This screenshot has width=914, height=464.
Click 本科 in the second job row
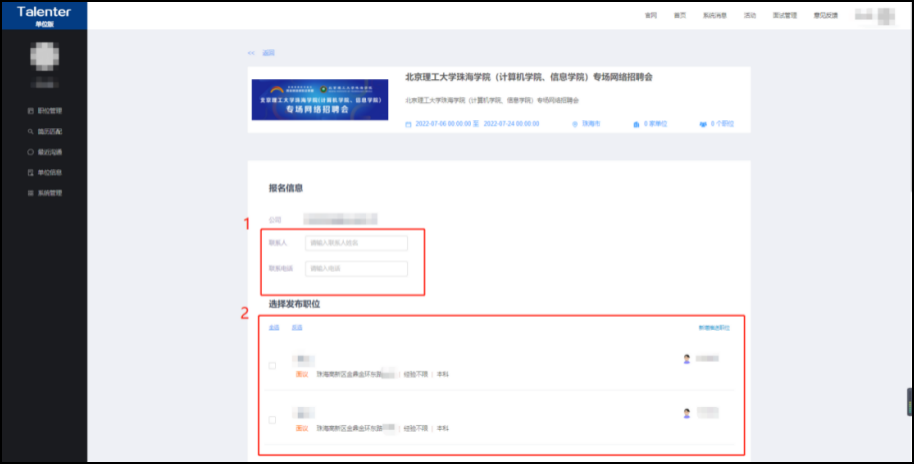point(443,429)
